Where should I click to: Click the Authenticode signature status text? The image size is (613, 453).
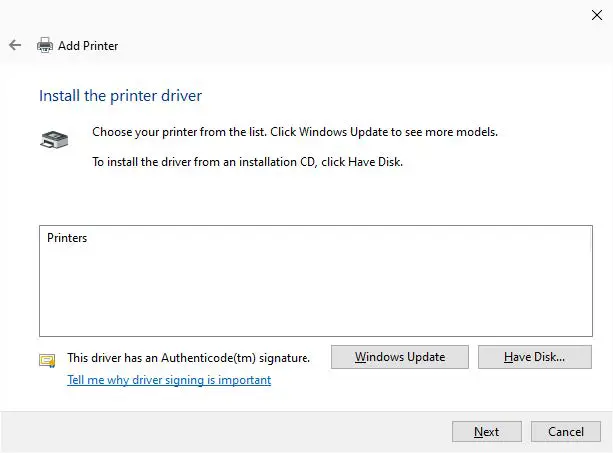coord(188,357)
